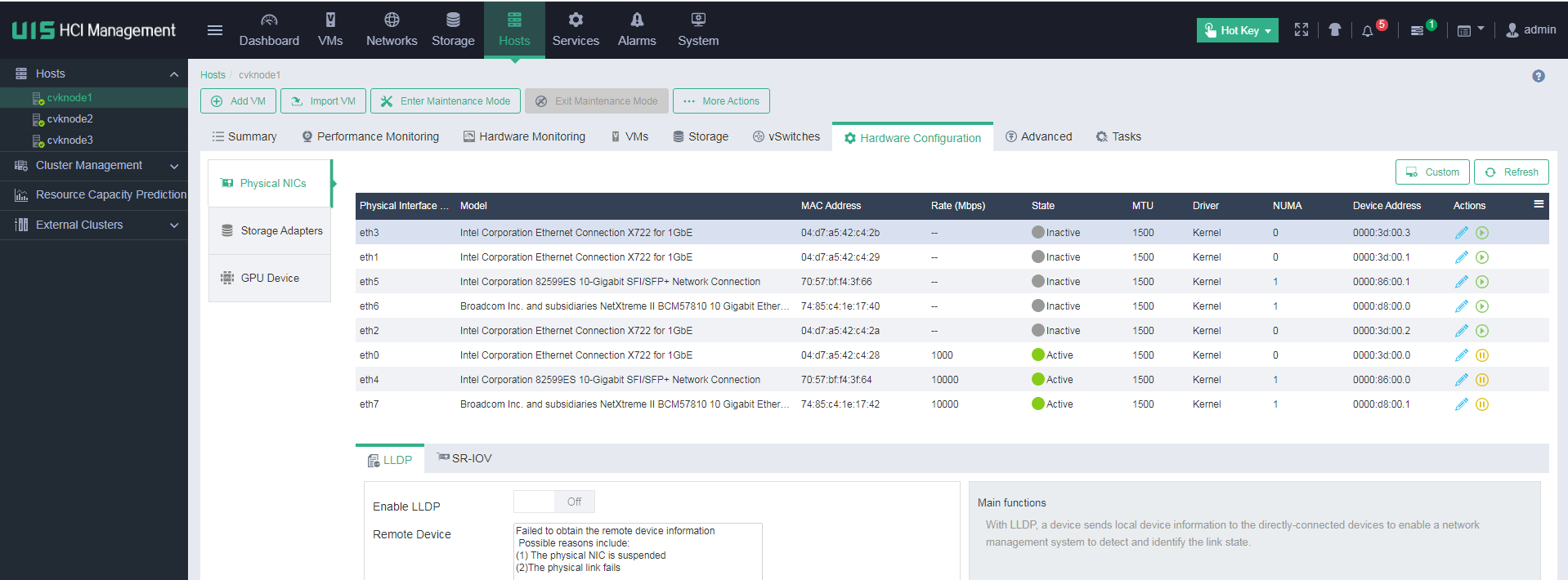
Task: Open the admin user menu
Action: click(x=1530, y=30)
